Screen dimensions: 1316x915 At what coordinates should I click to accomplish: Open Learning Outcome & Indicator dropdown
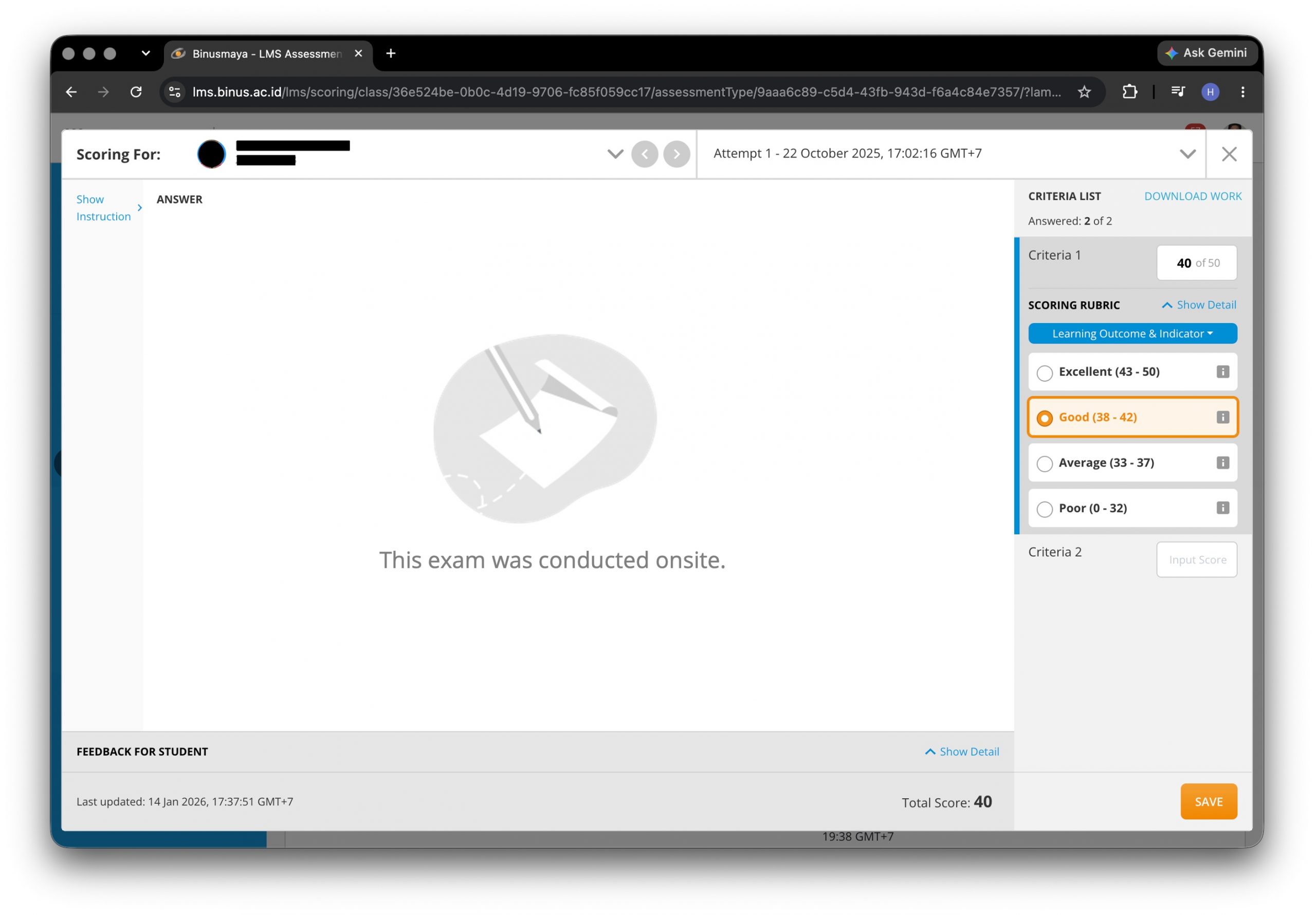tap(1132, 333)
